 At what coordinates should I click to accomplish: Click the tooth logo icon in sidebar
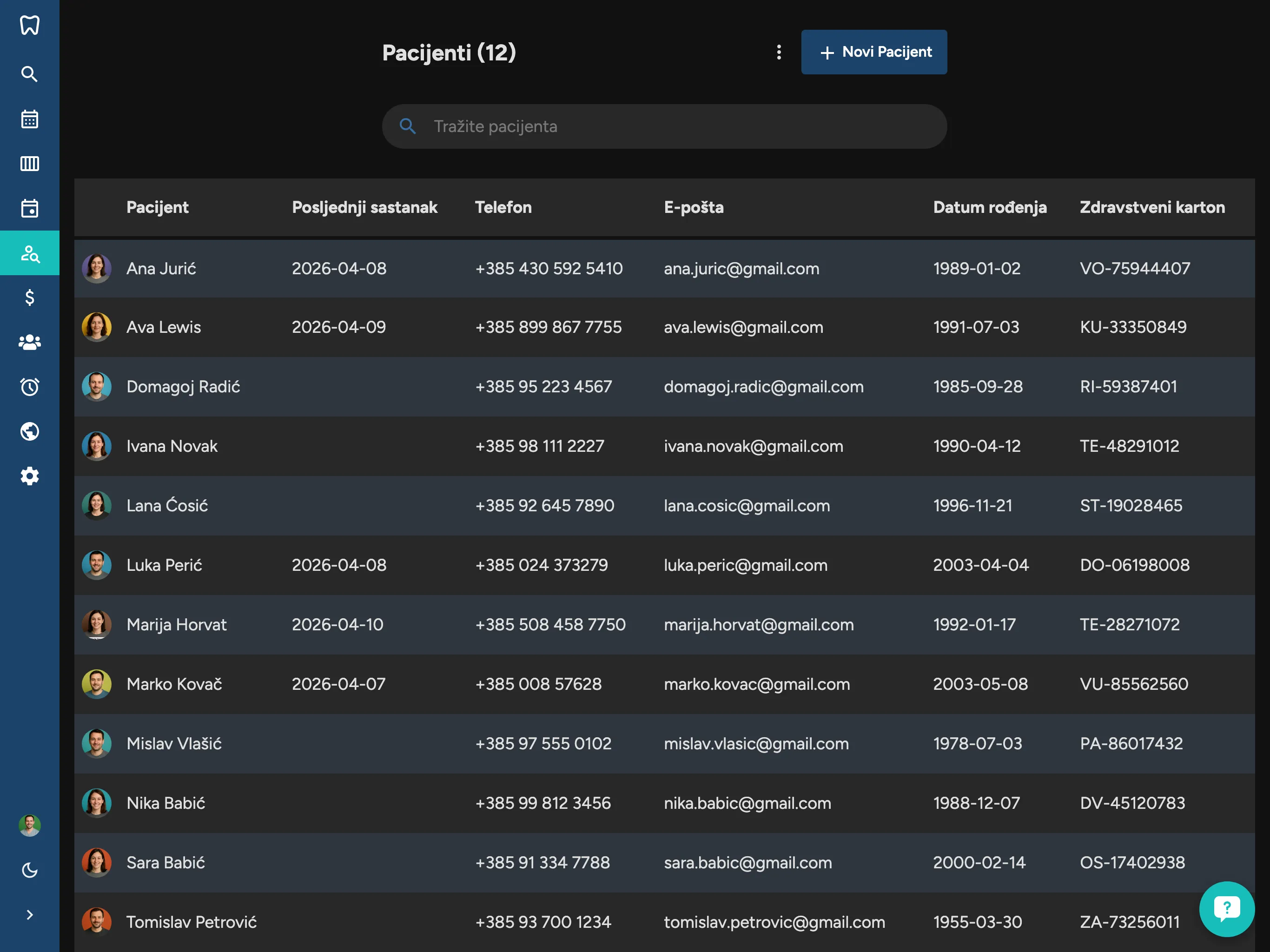coord(29,25)
